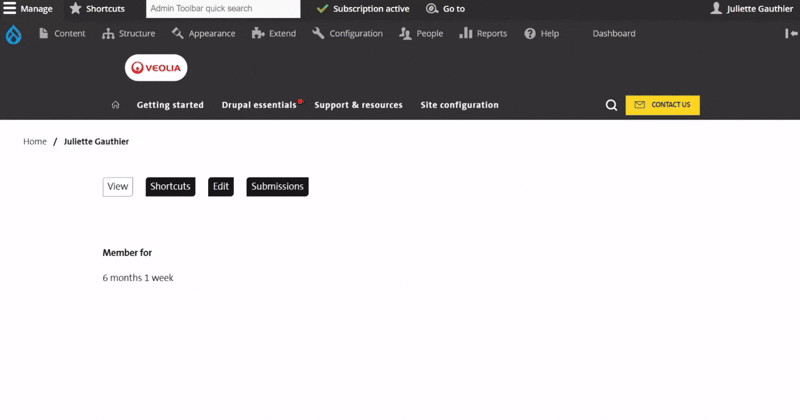The height and width of the screenshot is (420, 800).
Task: Open Drupal essentials navigation item
Action: 259,105
